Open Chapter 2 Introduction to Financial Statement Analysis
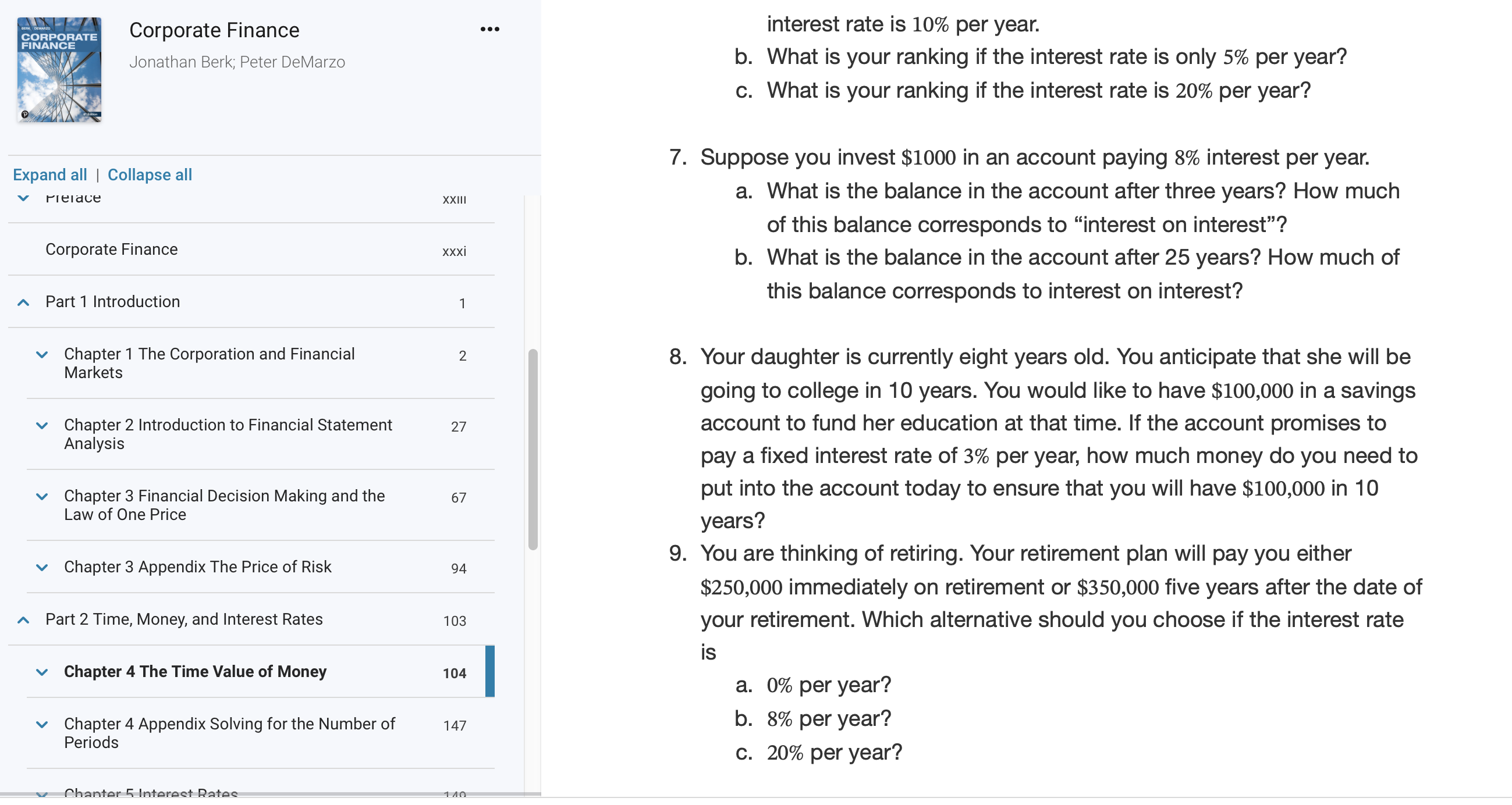Viewport: 1512px width, 805px height. click(228, 434)
